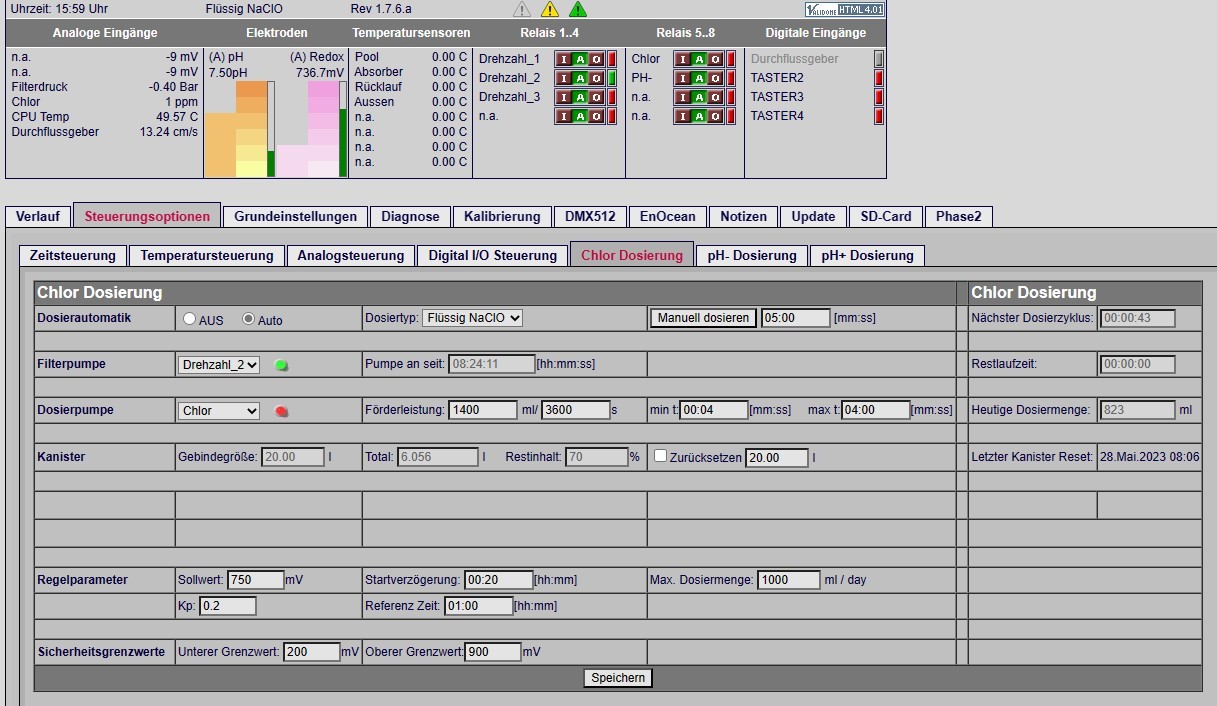The image size is (1217, 706).
Task: Set Chlor relay to I
Action: [683, 59]
